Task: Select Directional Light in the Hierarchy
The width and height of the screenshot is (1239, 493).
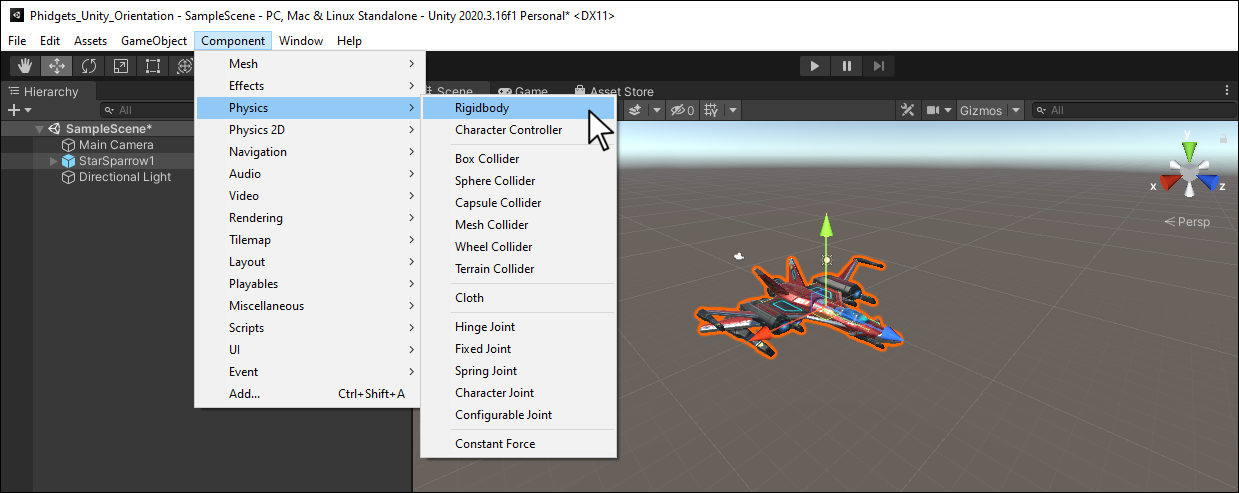Action: tap(125, 177)
